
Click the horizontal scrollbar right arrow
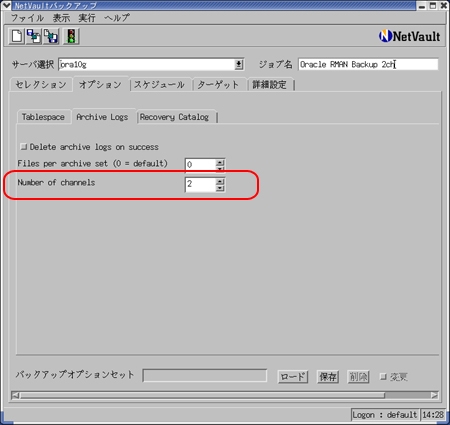tap(434, 395)
